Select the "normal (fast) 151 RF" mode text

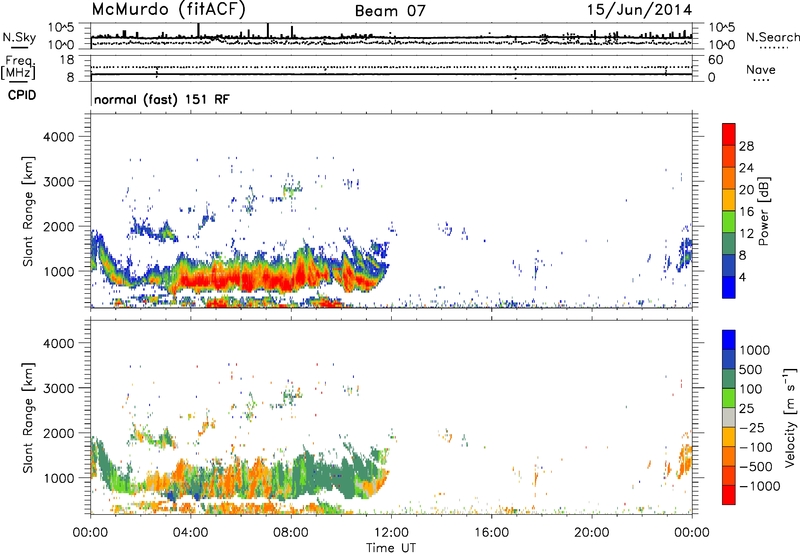pos(162,99)
